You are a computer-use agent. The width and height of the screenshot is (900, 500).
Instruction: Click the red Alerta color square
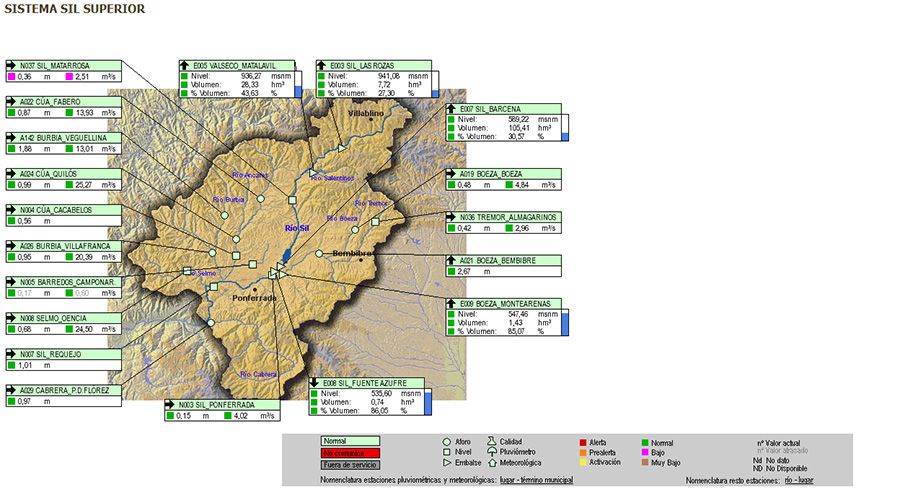pos(583,441)
